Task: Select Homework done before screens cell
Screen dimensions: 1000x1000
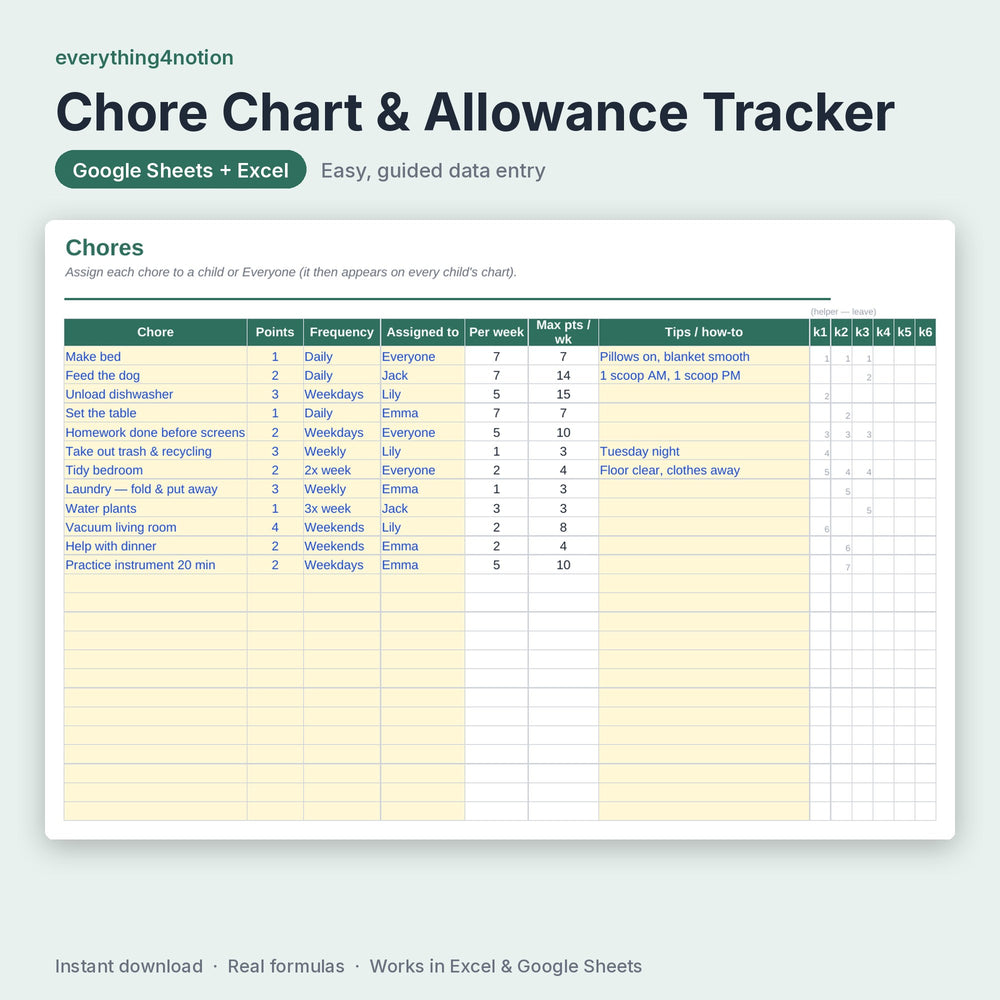Action: pyautogui.click(x=156, y=432)
